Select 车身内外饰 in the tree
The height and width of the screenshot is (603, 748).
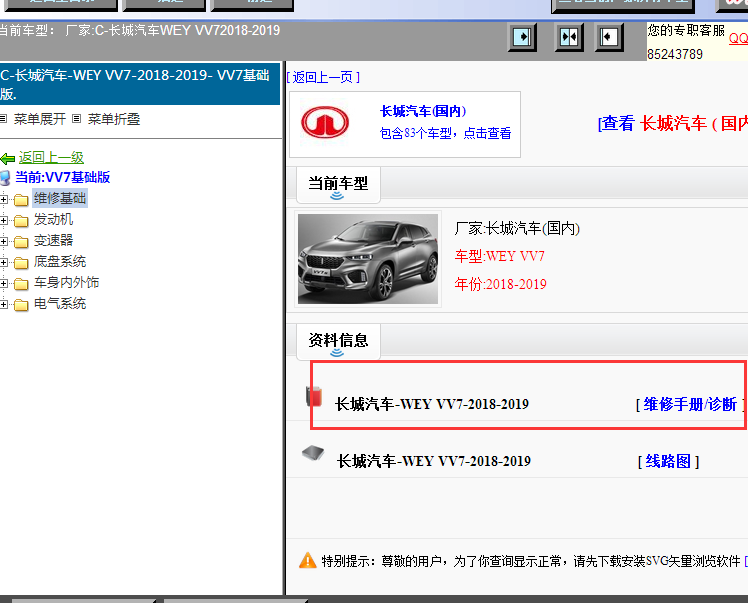tap(66, 282)
